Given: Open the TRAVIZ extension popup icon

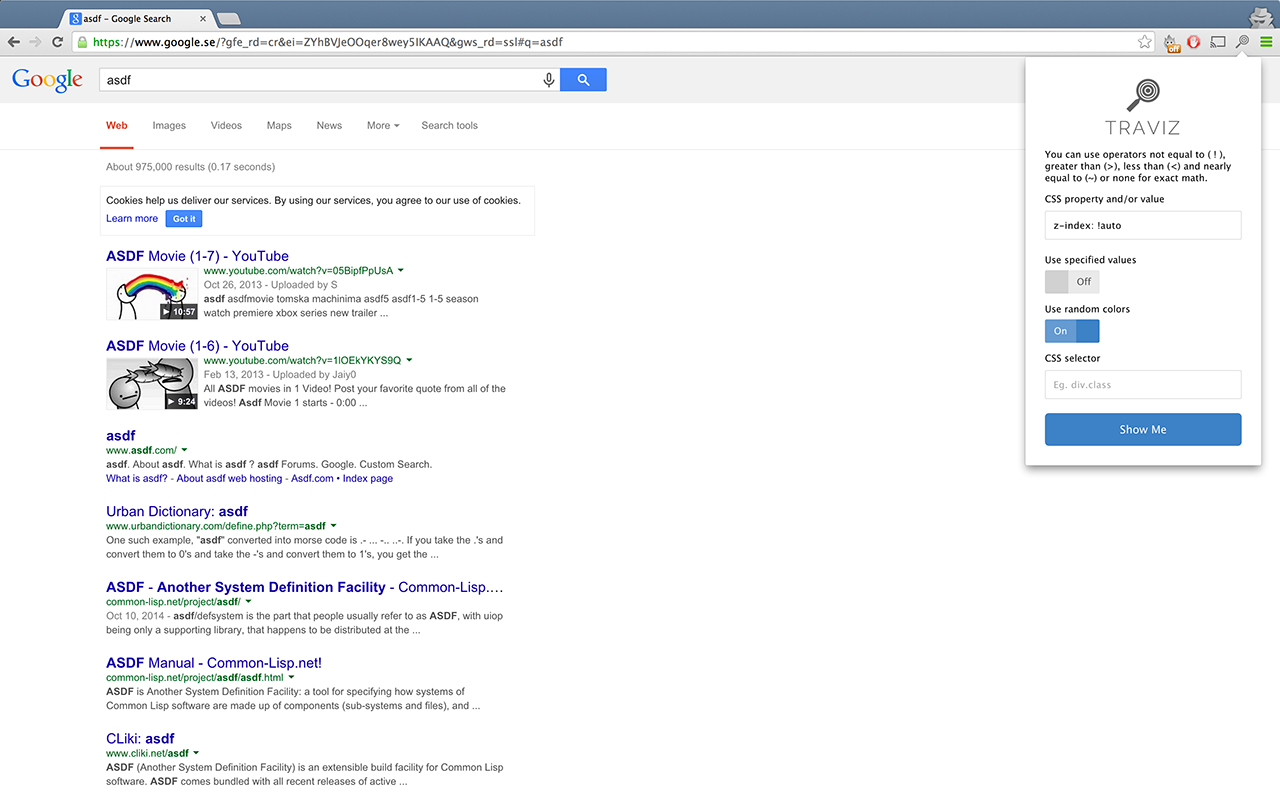Looking at the screenshot, I should coord(1242,42).
